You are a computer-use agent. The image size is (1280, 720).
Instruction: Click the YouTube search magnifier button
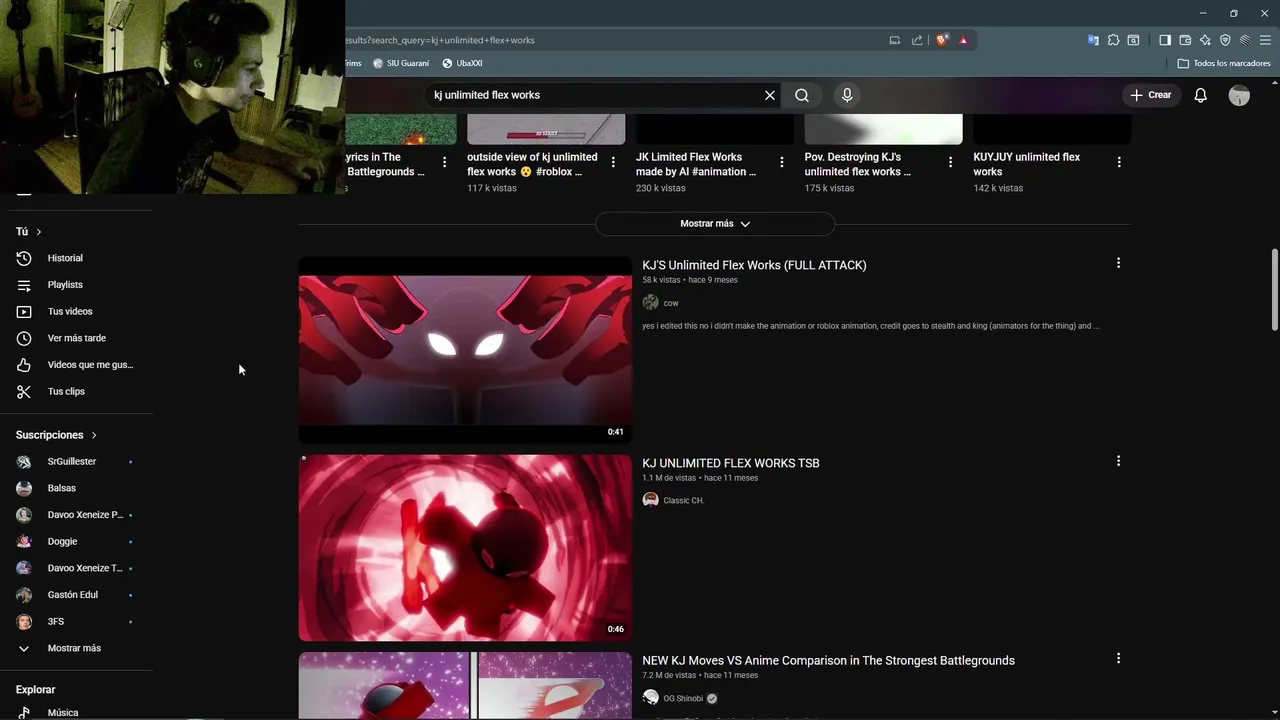click(802, 95)
